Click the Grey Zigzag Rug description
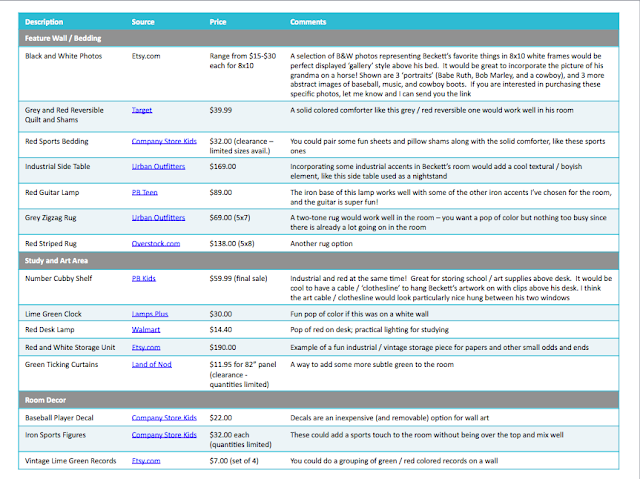Viewport: 640px width, 479px height. [51, 218]
